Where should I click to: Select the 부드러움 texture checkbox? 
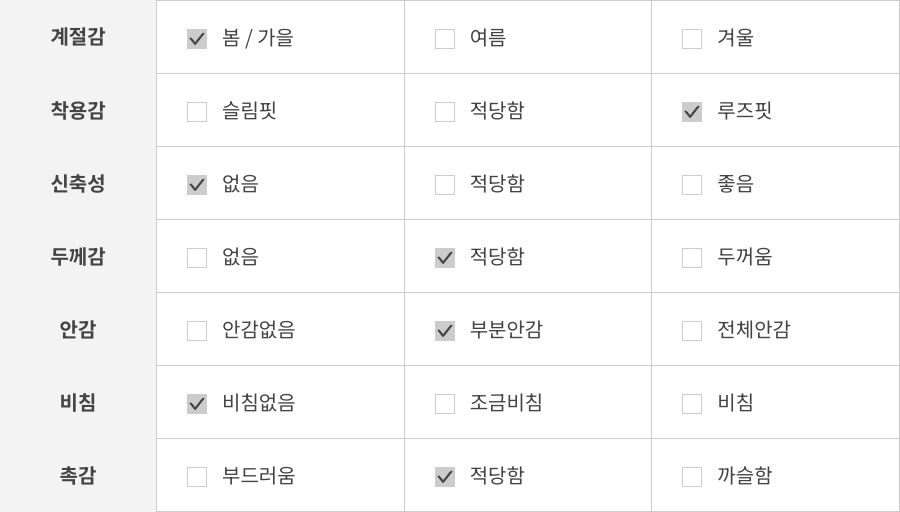click(197, 477)
